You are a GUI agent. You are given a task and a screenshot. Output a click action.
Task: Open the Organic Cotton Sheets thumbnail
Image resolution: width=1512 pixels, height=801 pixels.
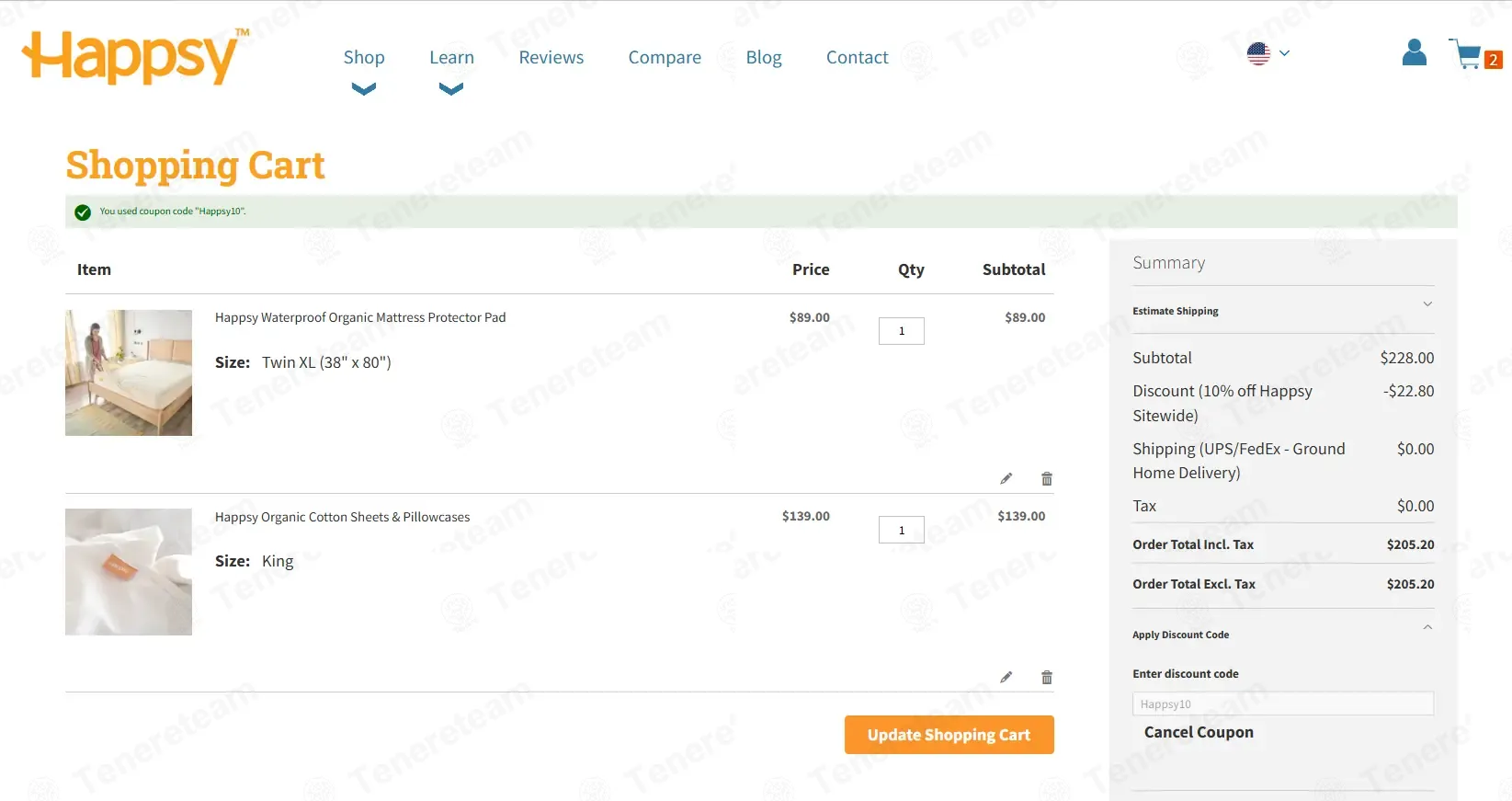(x=129, y=572)
